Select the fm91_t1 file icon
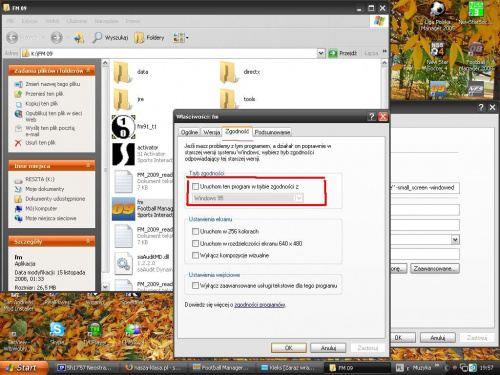 (123, 127)
